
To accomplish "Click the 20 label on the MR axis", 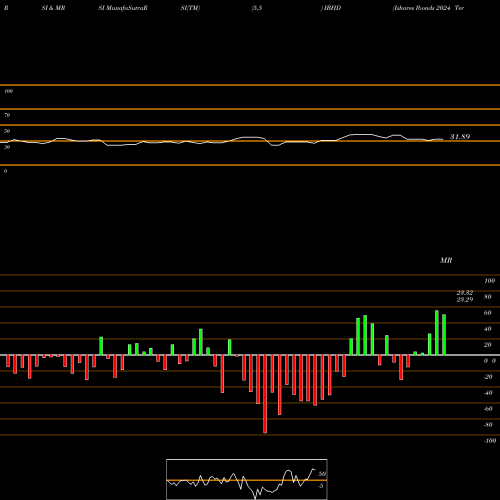I will [488, 345].
